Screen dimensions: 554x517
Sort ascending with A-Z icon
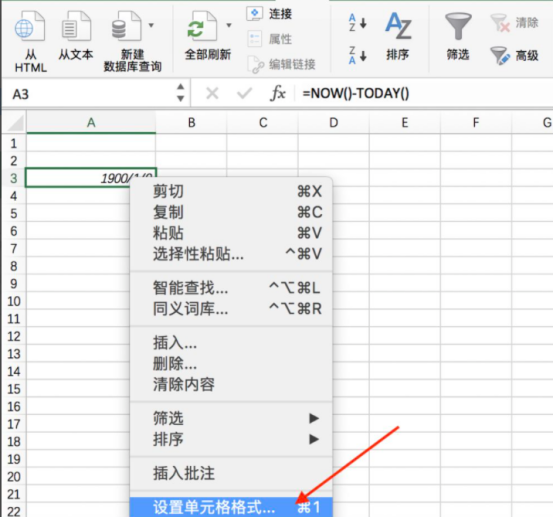pos(357,23)
